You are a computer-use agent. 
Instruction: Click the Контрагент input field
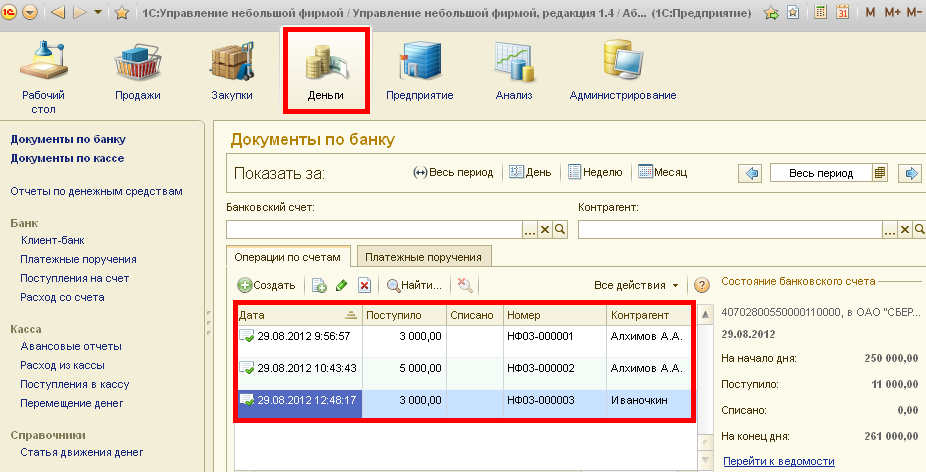(730, 230)
